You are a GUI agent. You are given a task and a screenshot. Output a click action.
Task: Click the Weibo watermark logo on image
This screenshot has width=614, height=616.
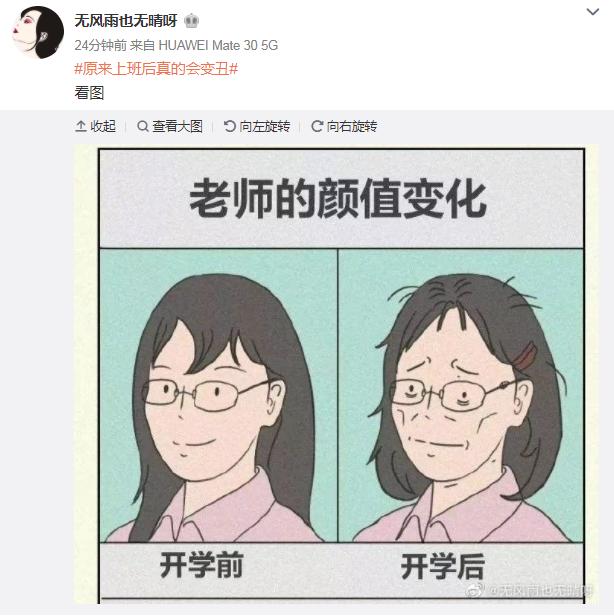[475, 590]
